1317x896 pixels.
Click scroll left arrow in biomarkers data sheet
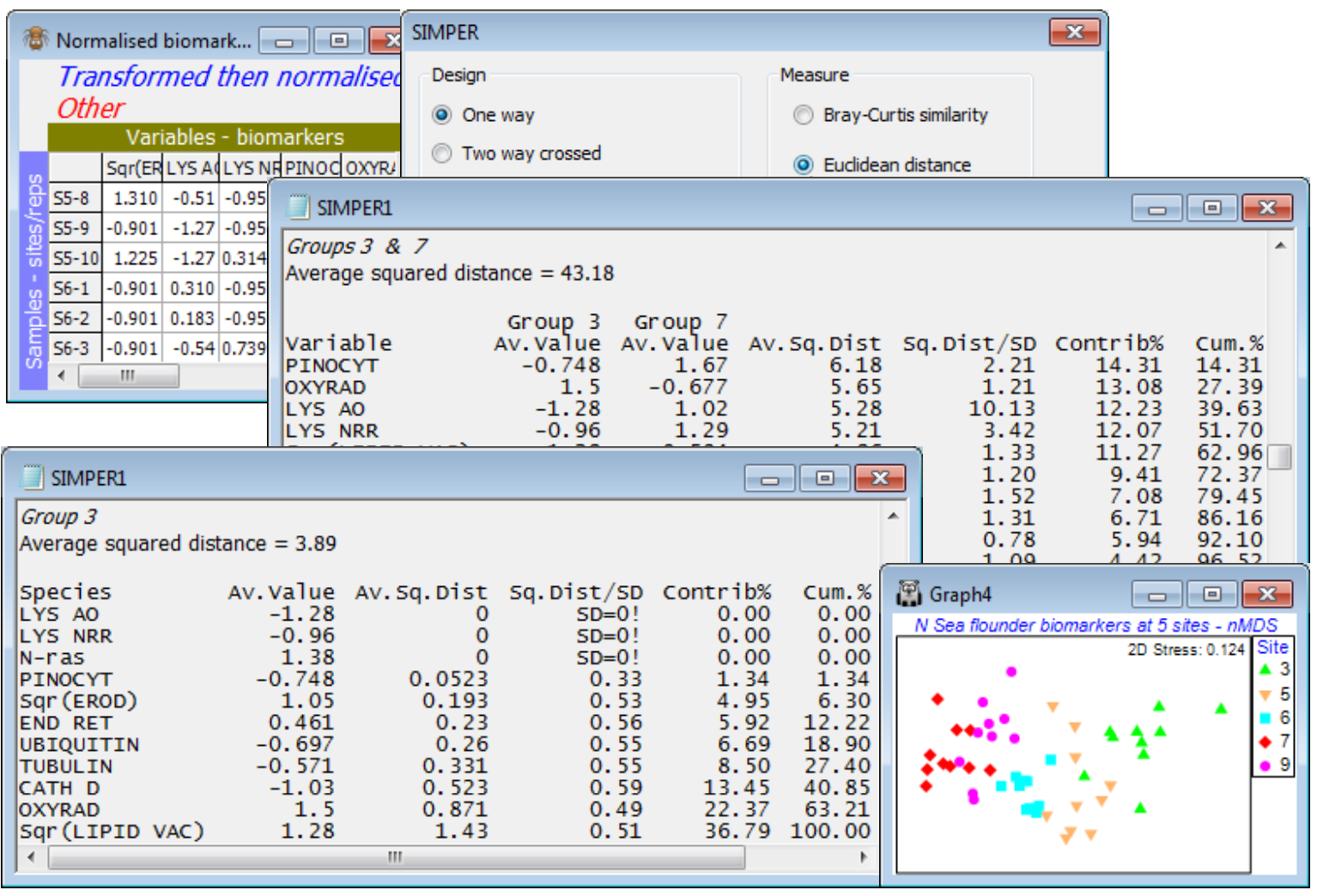pyautogui.click(x=61, y=375)
